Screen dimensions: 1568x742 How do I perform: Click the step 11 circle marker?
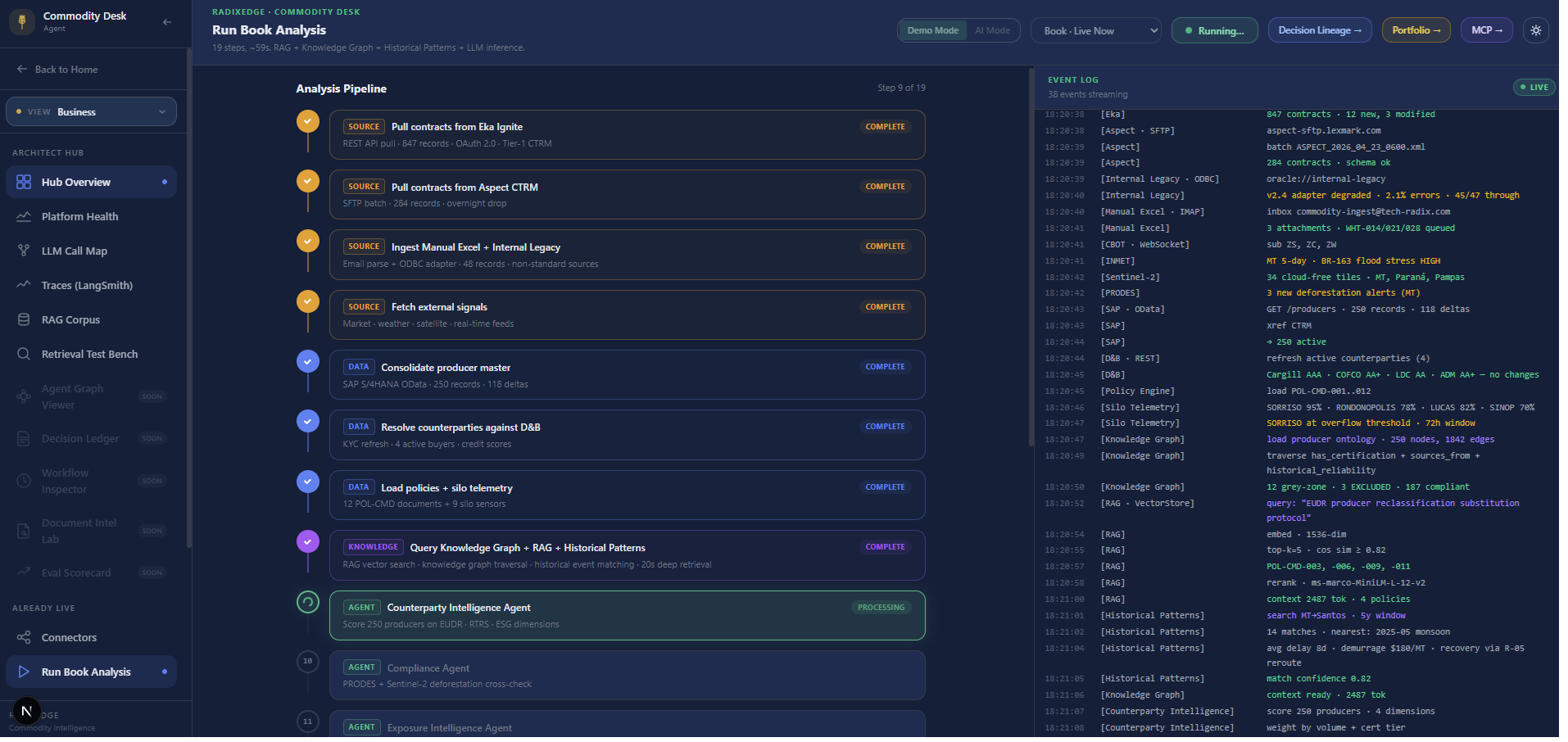308,722
